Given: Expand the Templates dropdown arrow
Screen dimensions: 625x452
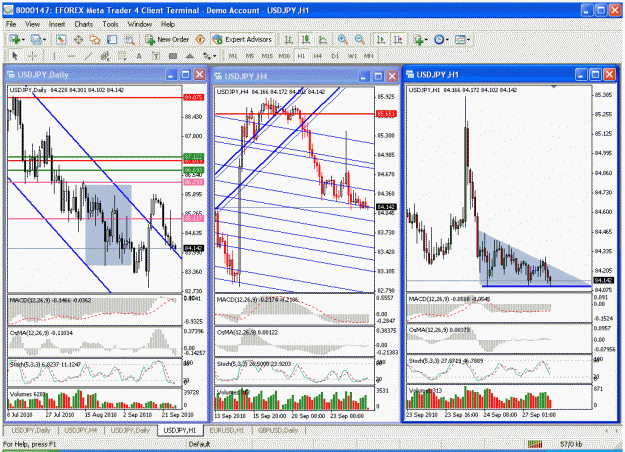Looking at the screenshot, I should click(x=469, y=39).
